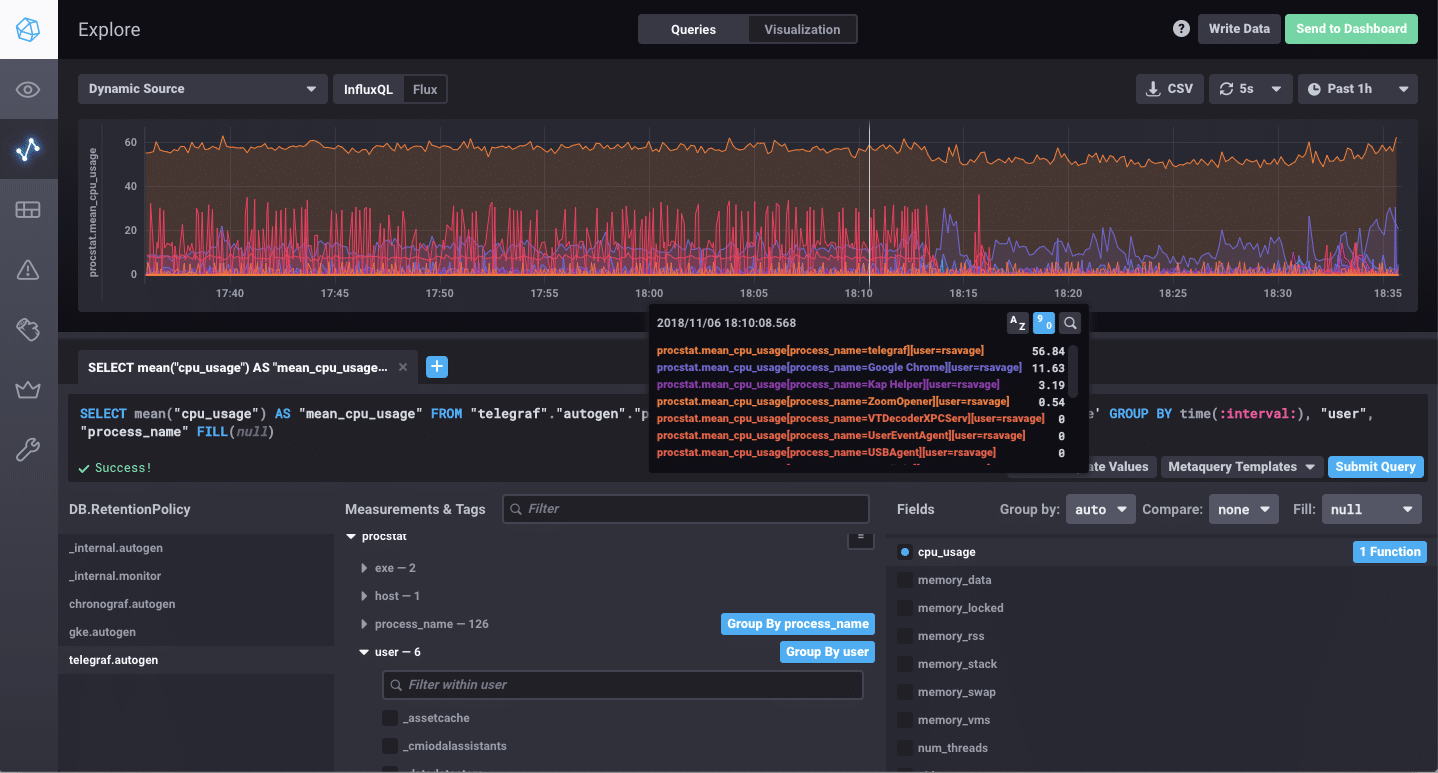The width and height of the screenshot is (1438, 773).
Task: Sort legend alphabetically with AZ icon
Action: (1017, 323)
